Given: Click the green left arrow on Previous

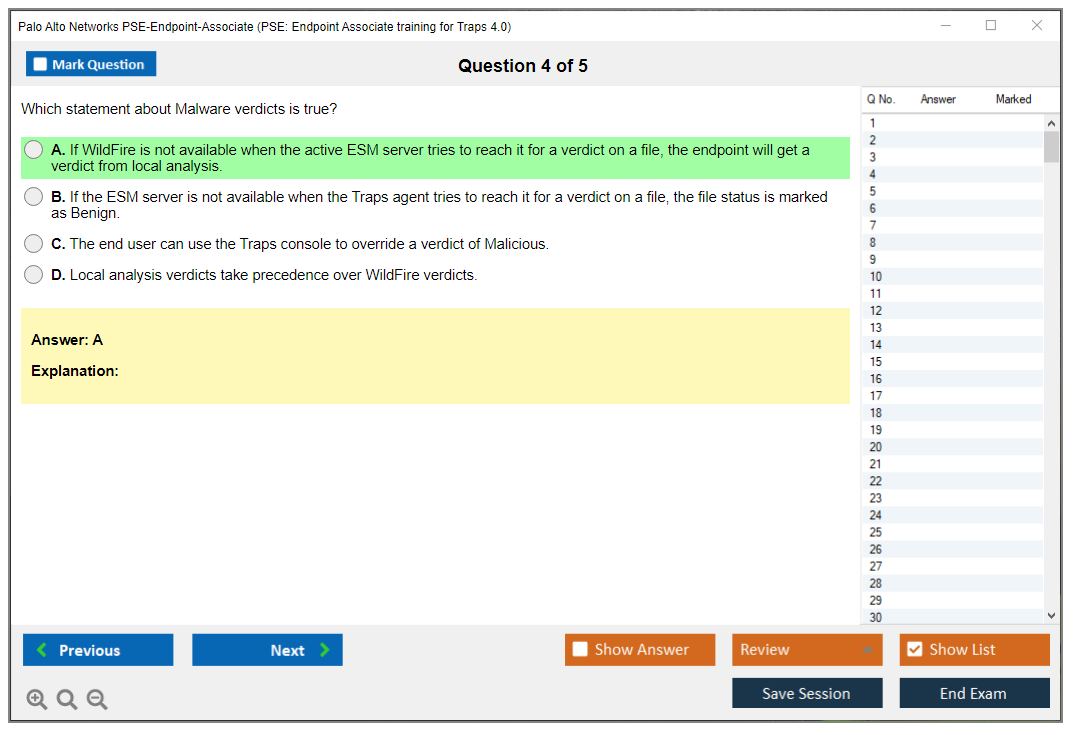Looking at the screenshot, I should coord(42,650).
